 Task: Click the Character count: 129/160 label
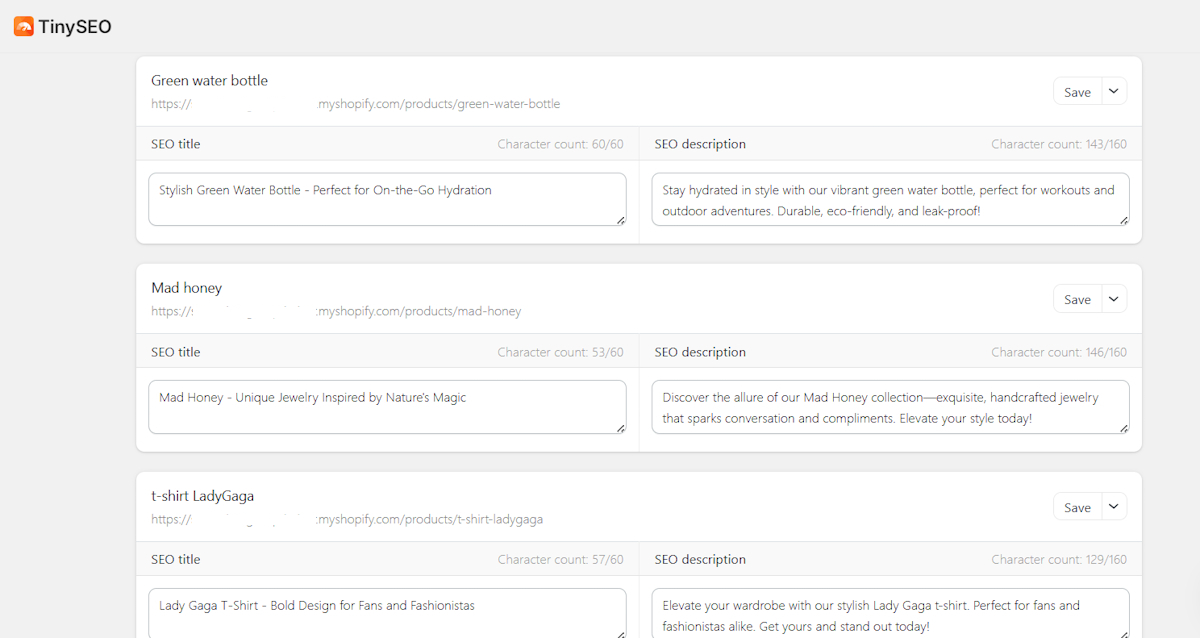point(1059,559)
